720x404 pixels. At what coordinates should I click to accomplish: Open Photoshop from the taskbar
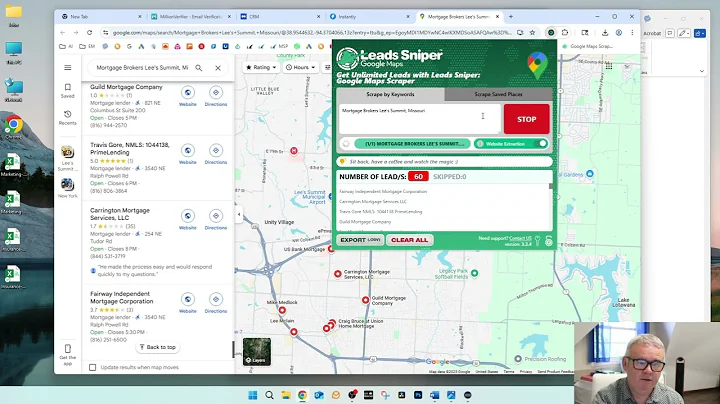(x=418, y=395)
